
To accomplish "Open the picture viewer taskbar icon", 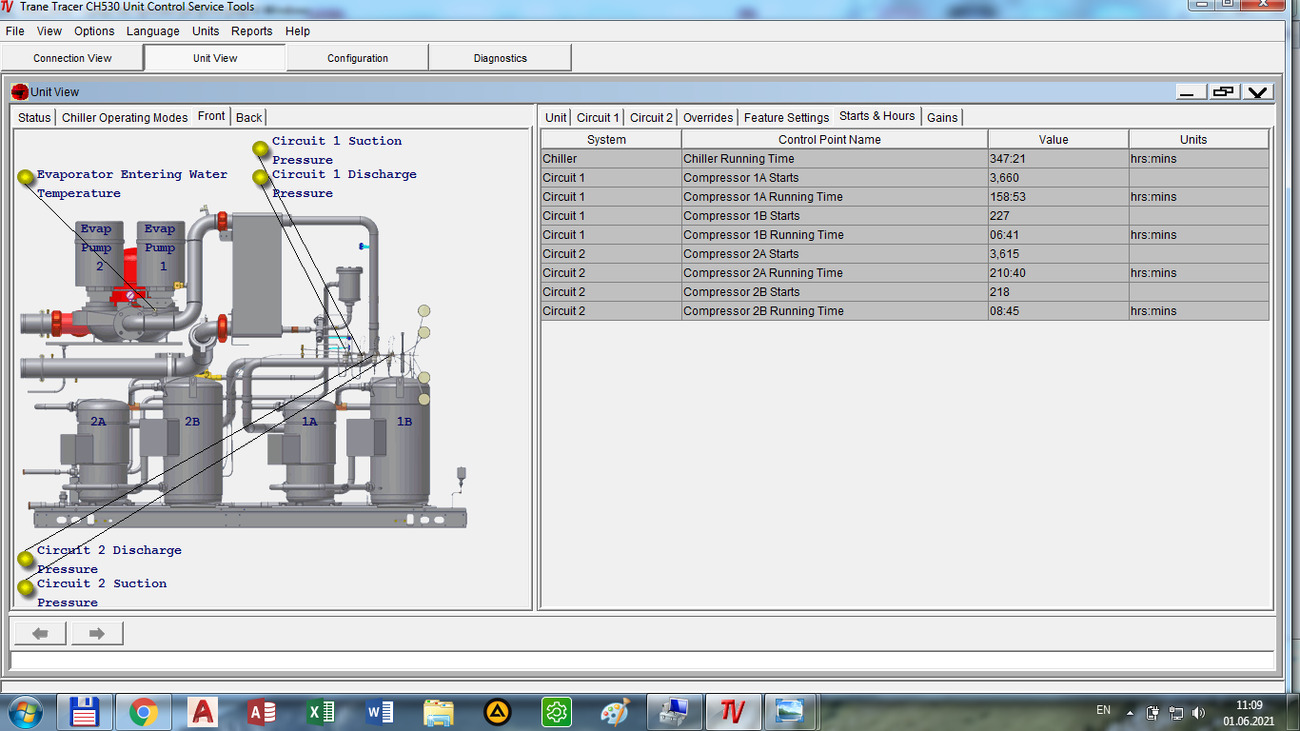I will 790,712.
